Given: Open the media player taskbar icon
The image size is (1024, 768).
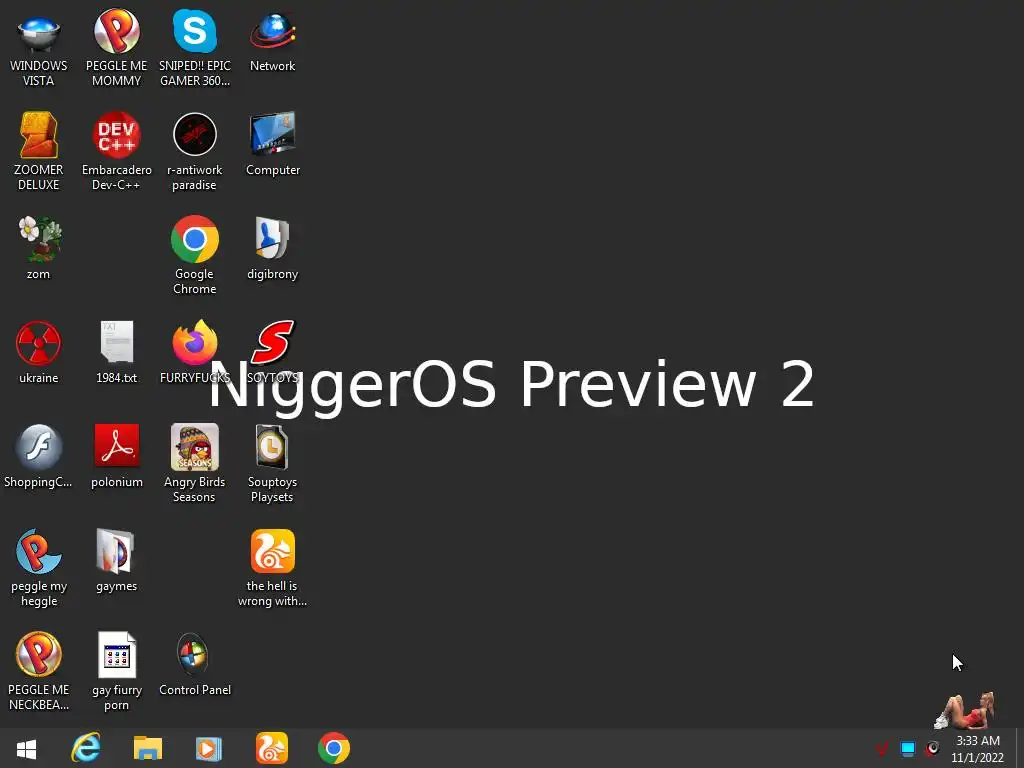Looking at the screenshot, I should (x=209, y=748).
